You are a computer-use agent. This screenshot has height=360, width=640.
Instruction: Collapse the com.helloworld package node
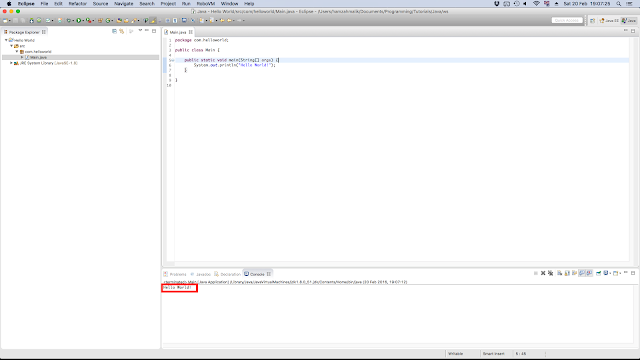(x=17, y=51)
